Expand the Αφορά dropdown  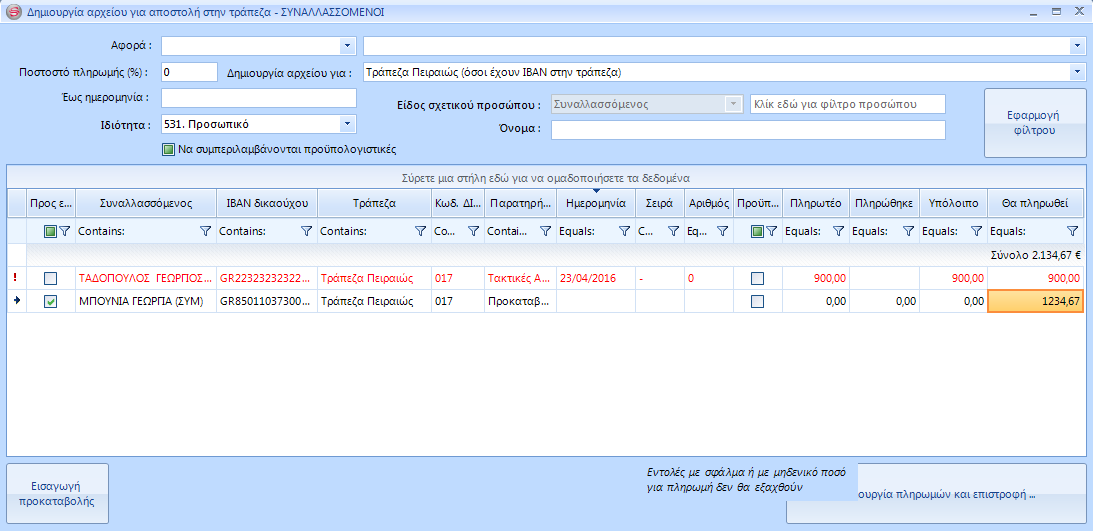tap(347, 46)
